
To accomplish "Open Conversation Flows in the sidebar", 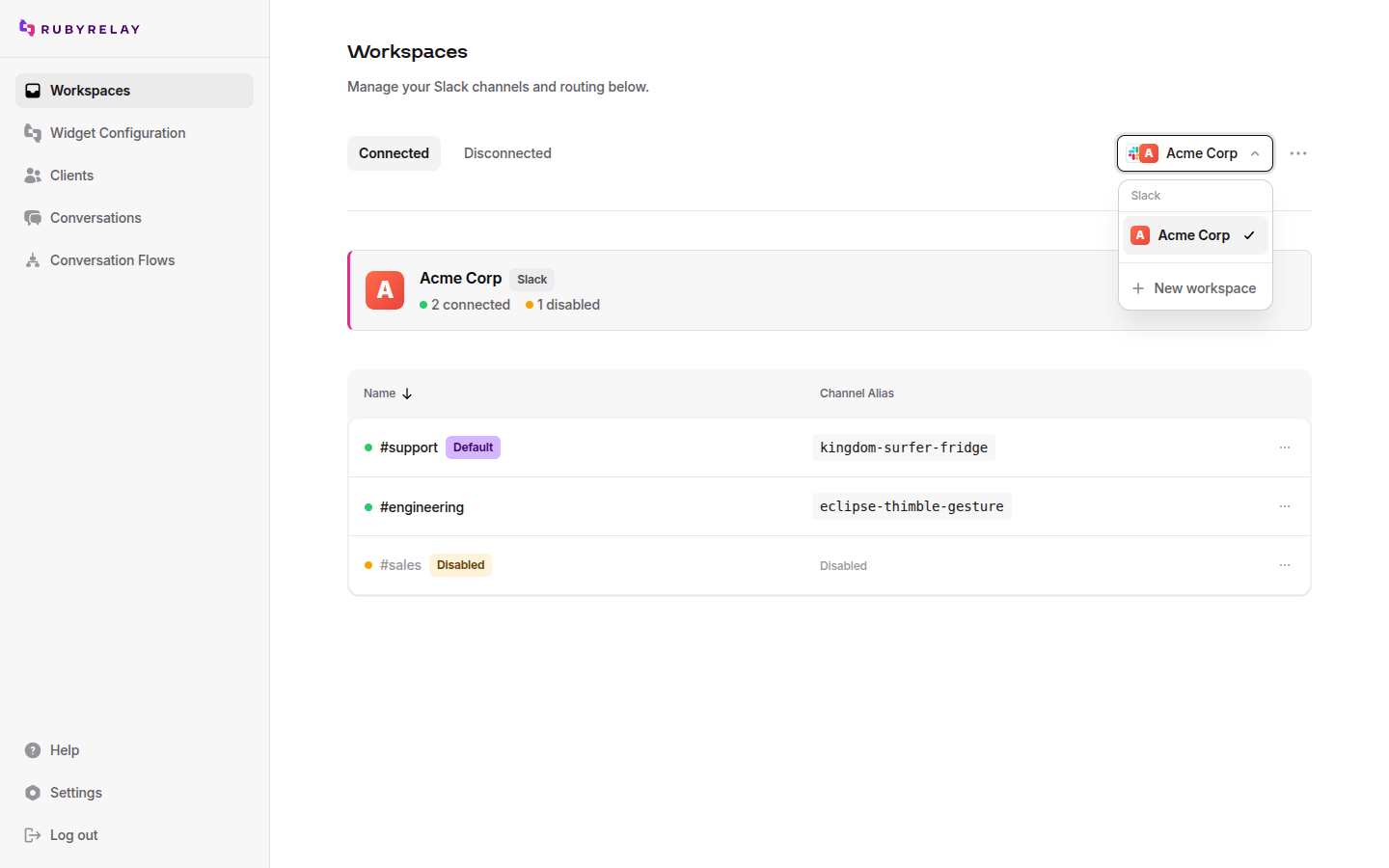I will pyautogui.click(x=134, y=260).
